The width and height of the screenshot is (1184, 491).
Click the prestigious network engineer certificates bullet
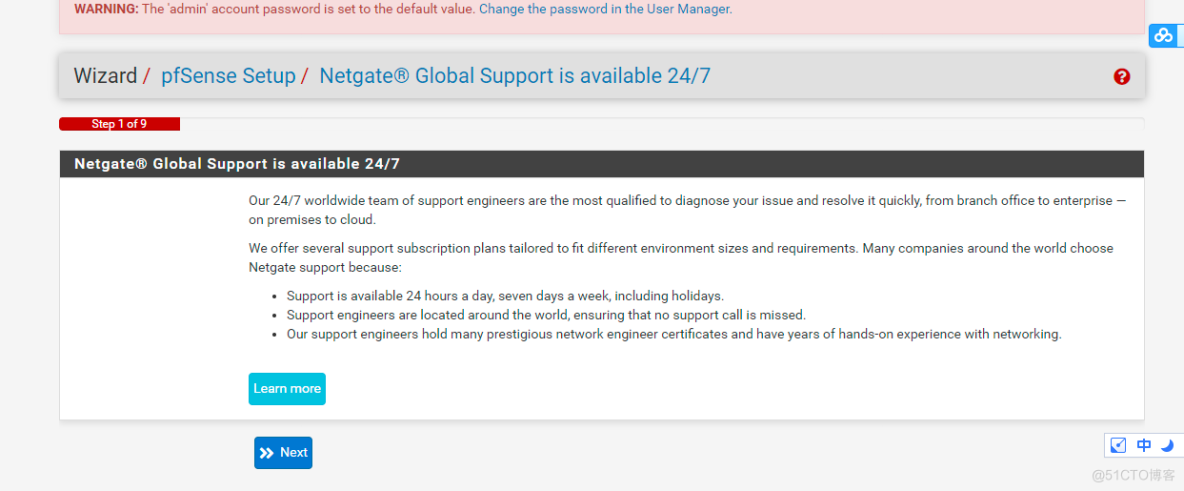point(674,335)
